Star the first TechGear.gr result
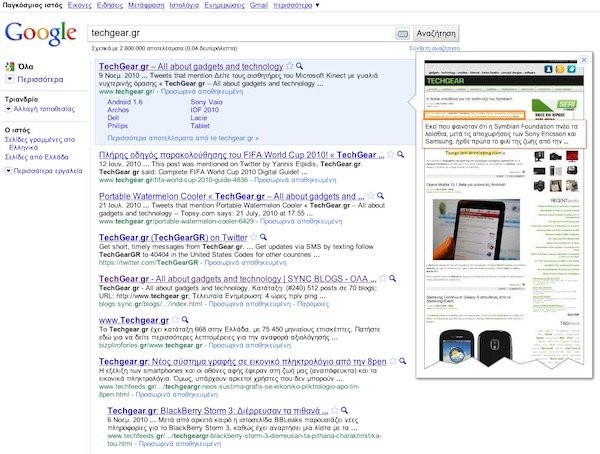The image size is (600, 454). (290, 66)
